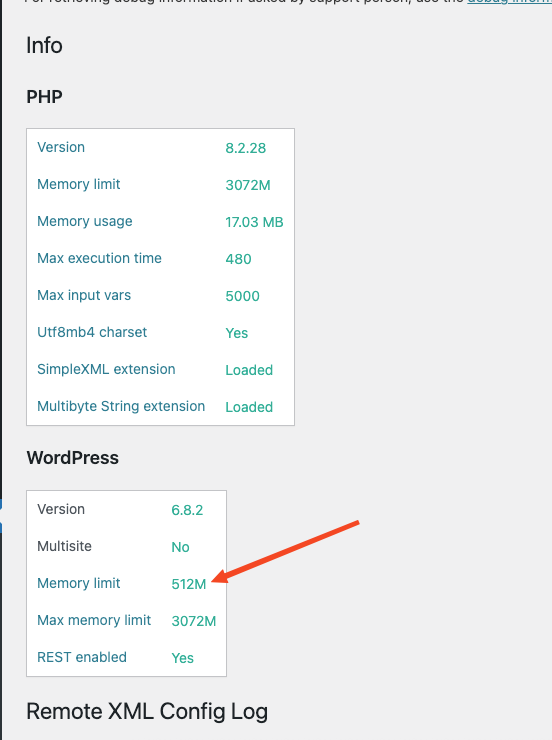The image size is (552, 740).
Task: Click the PHP section heading
Action: (44, 97)
